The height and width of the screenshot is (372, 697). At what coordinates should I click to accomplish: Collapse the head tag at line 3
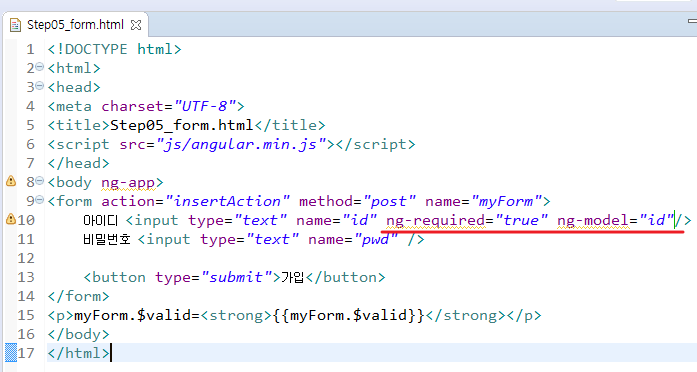pos(40,86)
